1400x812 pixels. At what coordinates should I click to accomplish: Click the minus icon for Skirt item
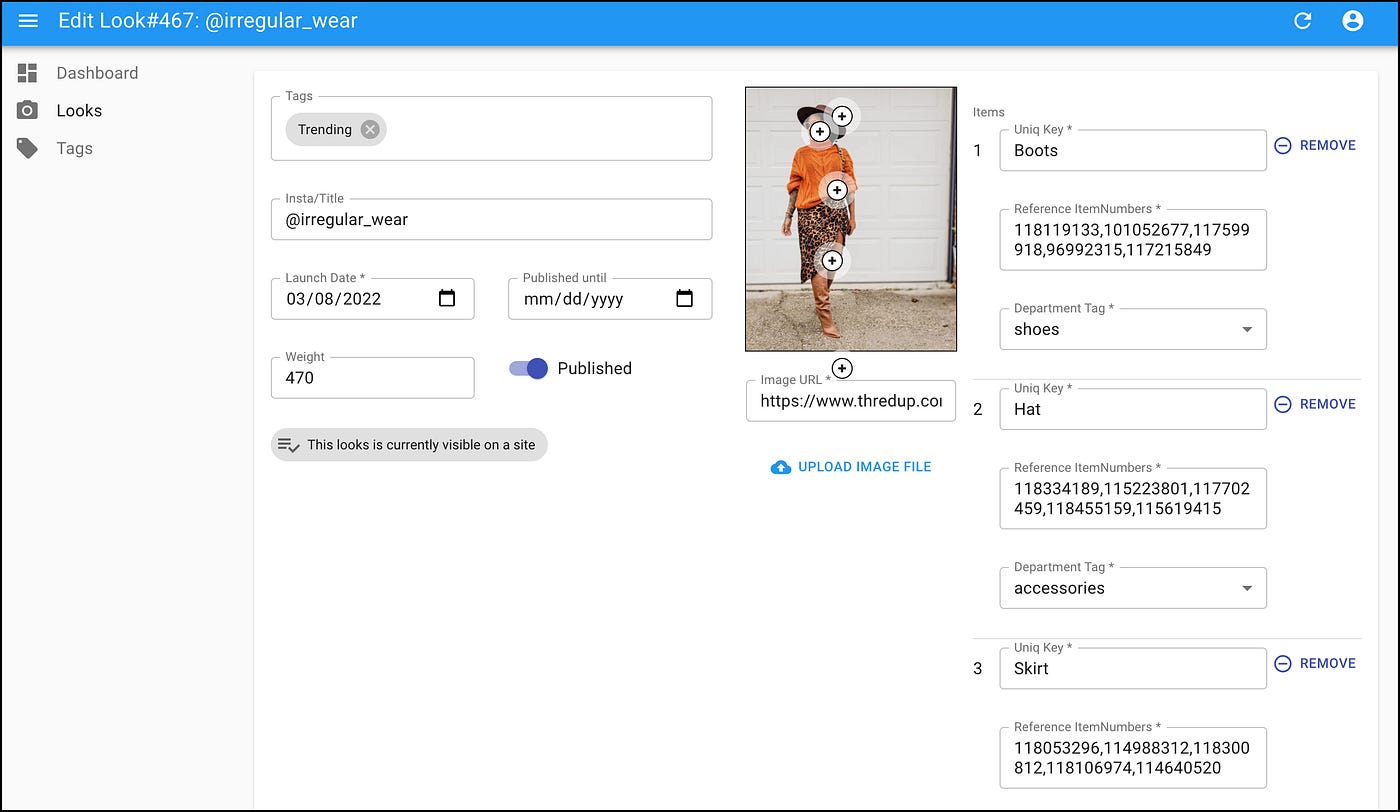pos(1283,663)
